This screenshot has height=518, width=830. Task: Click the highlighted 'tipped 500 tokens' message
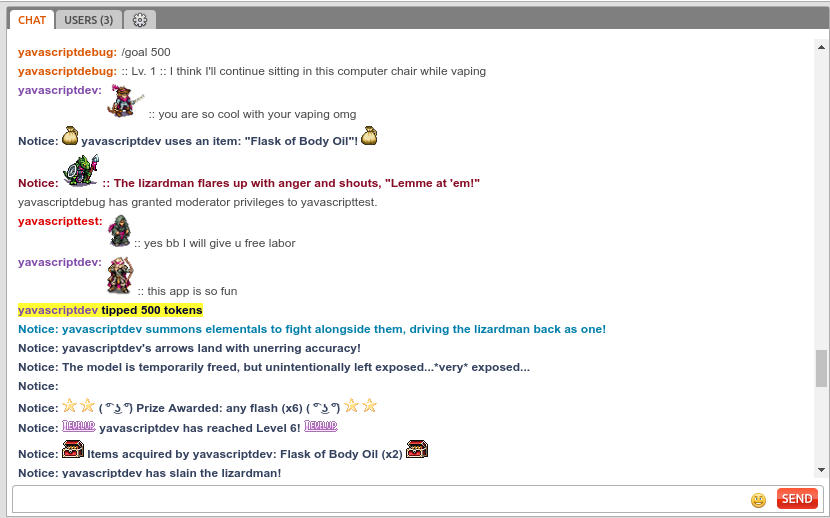point(110,310)
